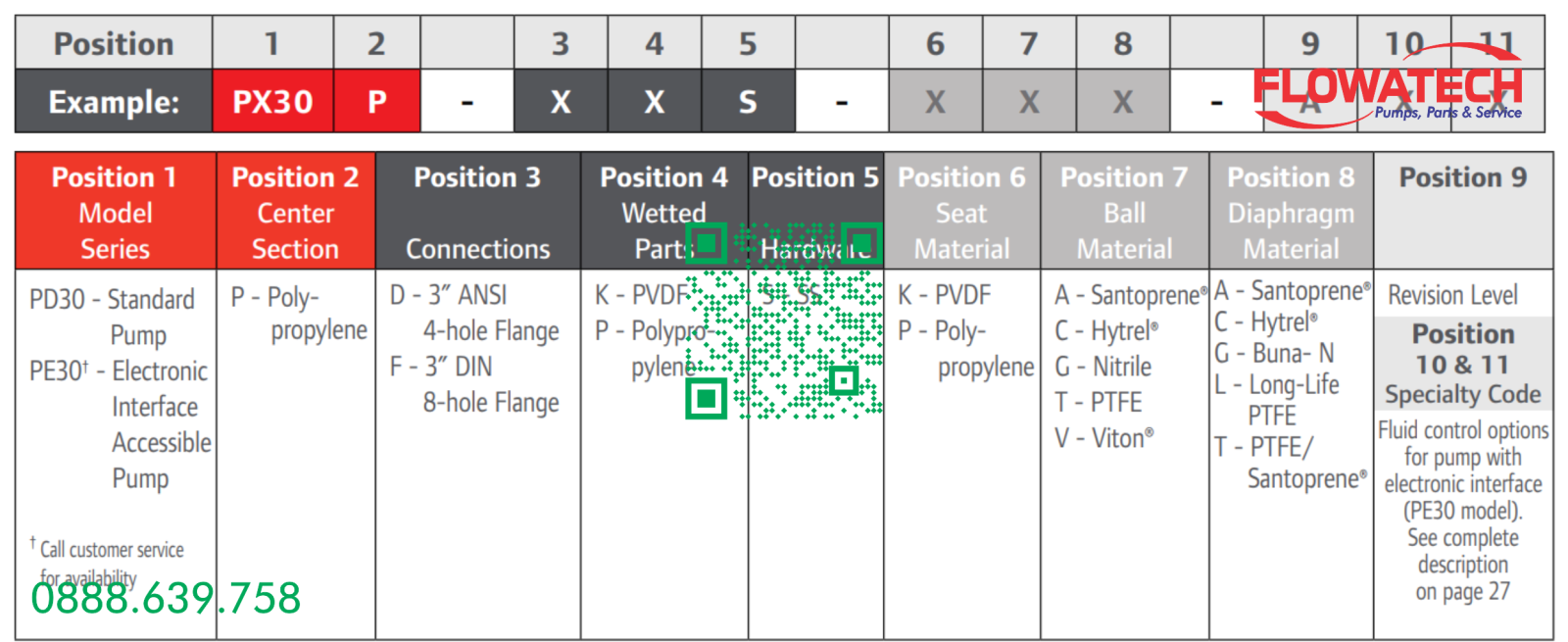This screenshot has width=1568, height=642.
Task: Click the Position 10 & 11 Specialty Code heading
Action: click(1463, 364)
